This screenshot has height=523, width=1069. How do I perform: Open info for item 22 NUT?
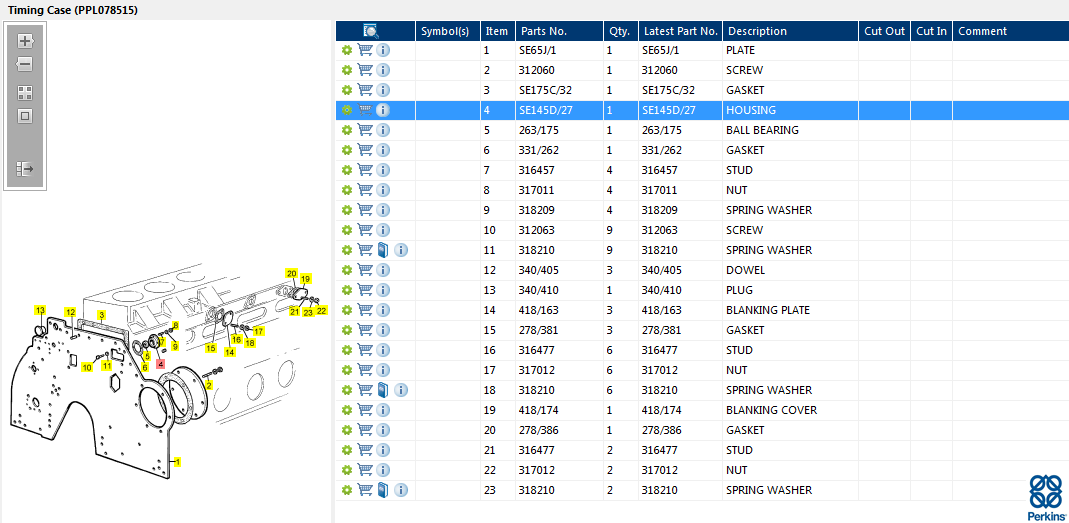pos(383,470)
